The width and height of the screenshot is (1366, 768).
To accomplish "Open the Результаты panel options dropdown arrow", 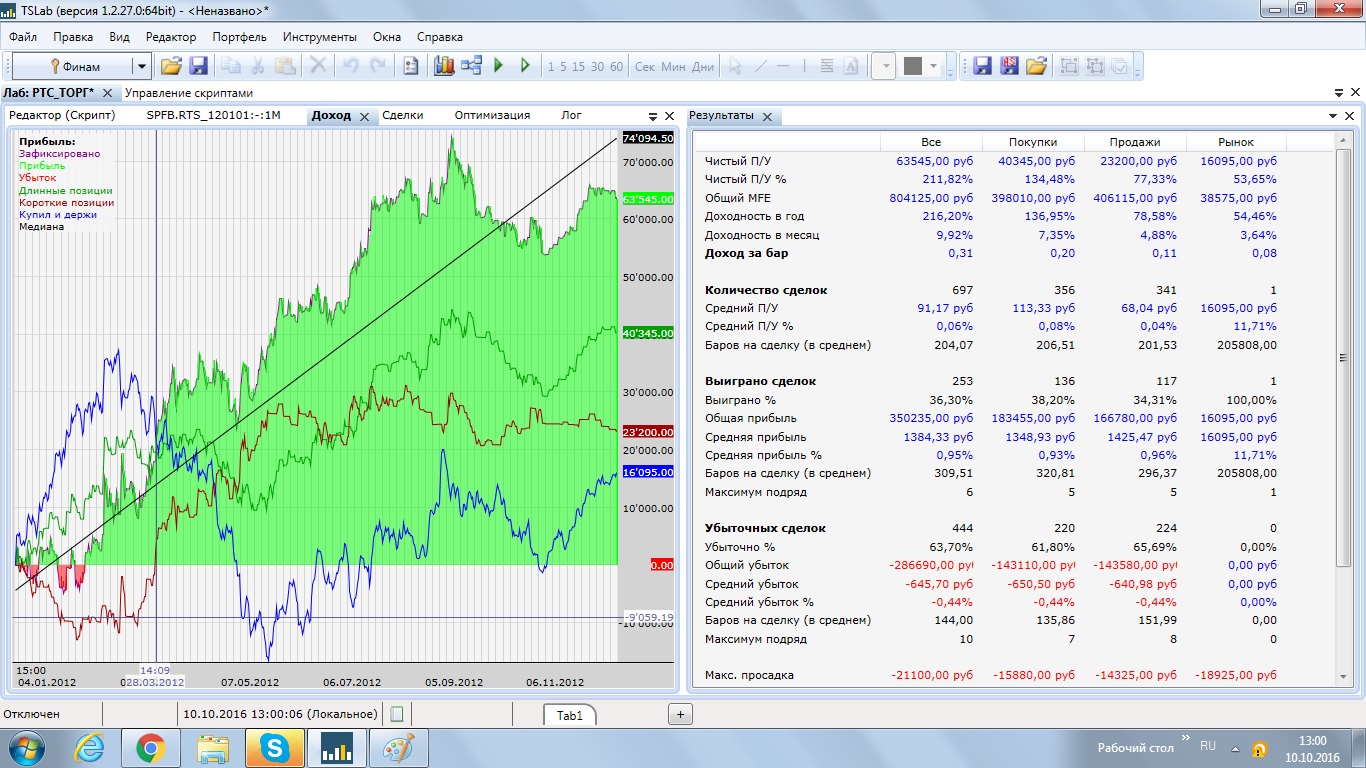I will point(1333,116).
